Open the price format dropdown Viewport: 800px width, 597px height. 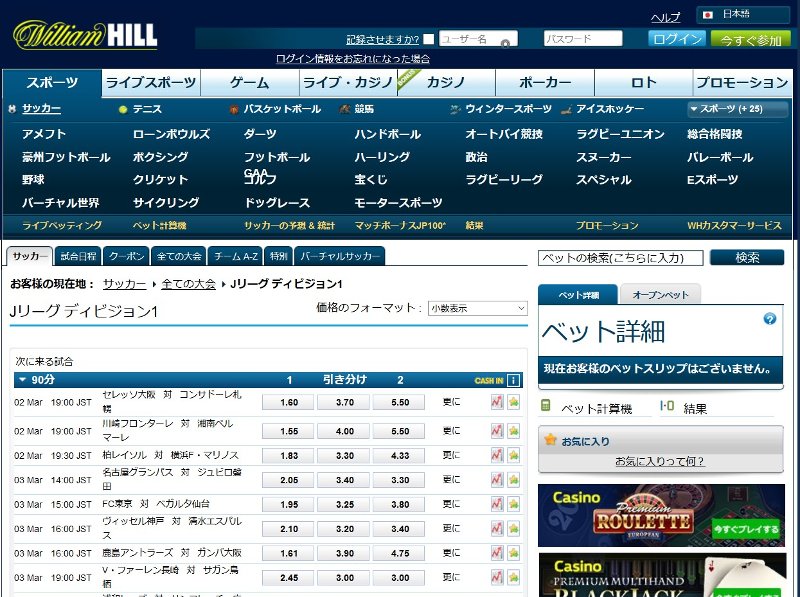(x=477, y=308)
